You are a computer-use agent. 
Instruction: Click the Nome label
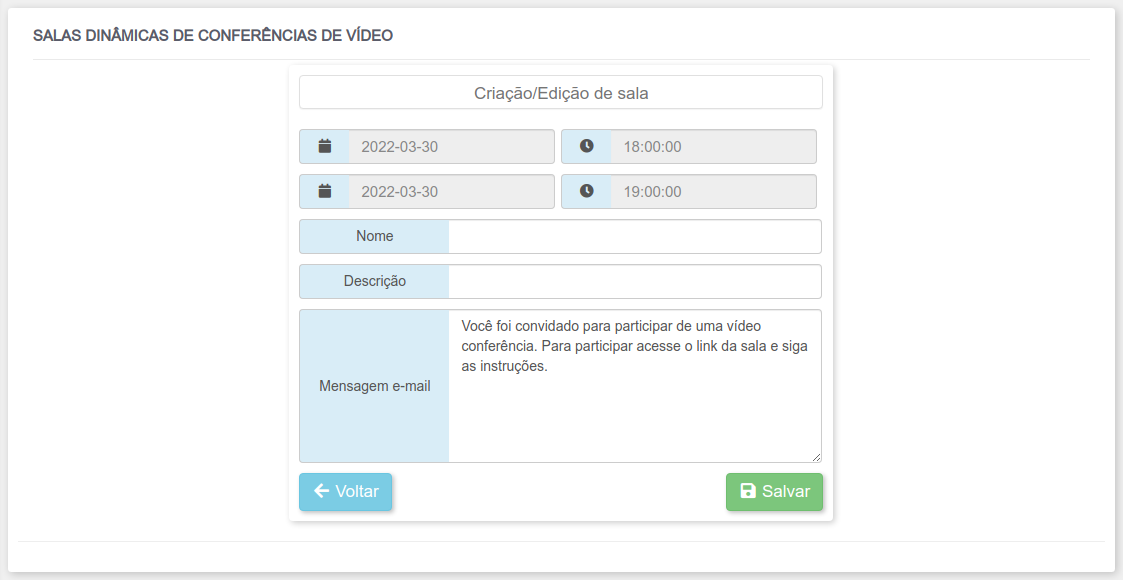point(375,236)
